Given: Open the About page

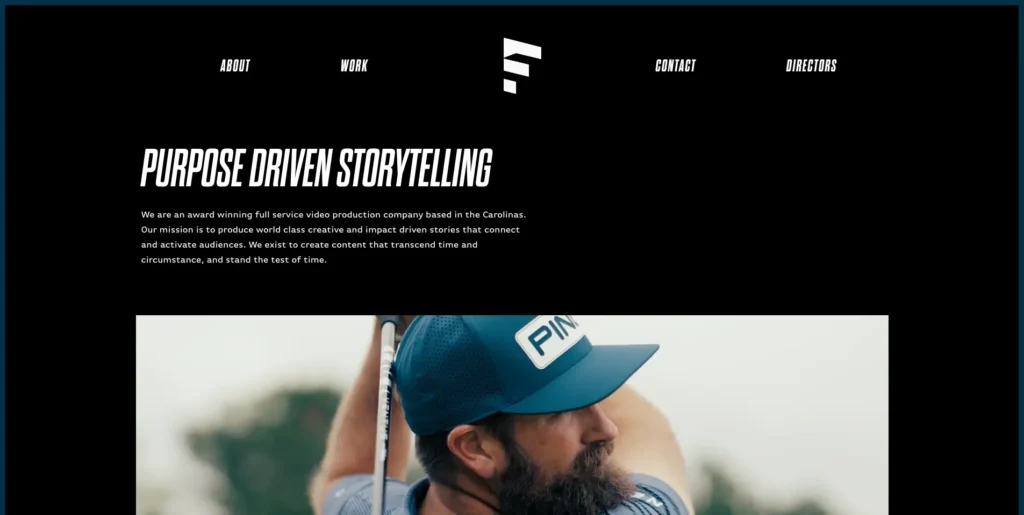Looking at the screenshot, I should click(235, 65).
